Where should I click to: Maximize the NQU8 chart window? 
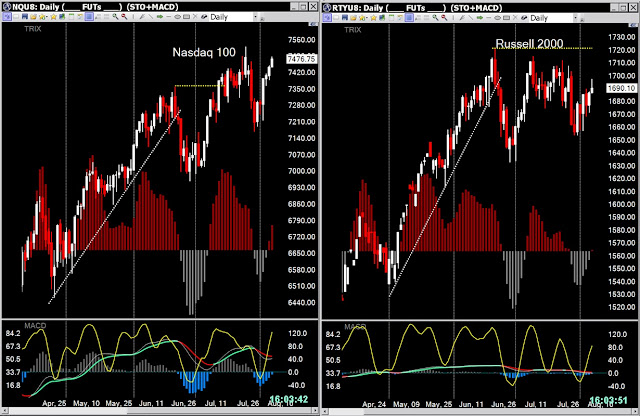[x=303, y=7]
